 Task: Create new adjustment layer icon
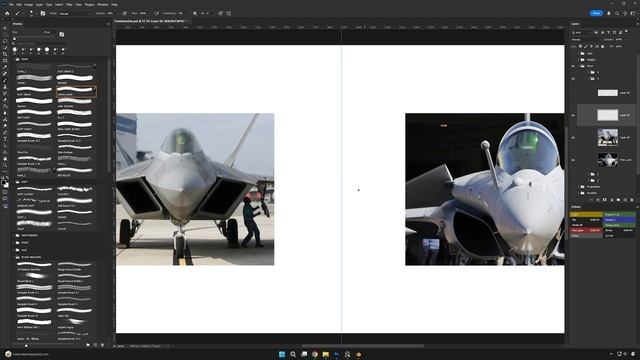tap(611, 200)
